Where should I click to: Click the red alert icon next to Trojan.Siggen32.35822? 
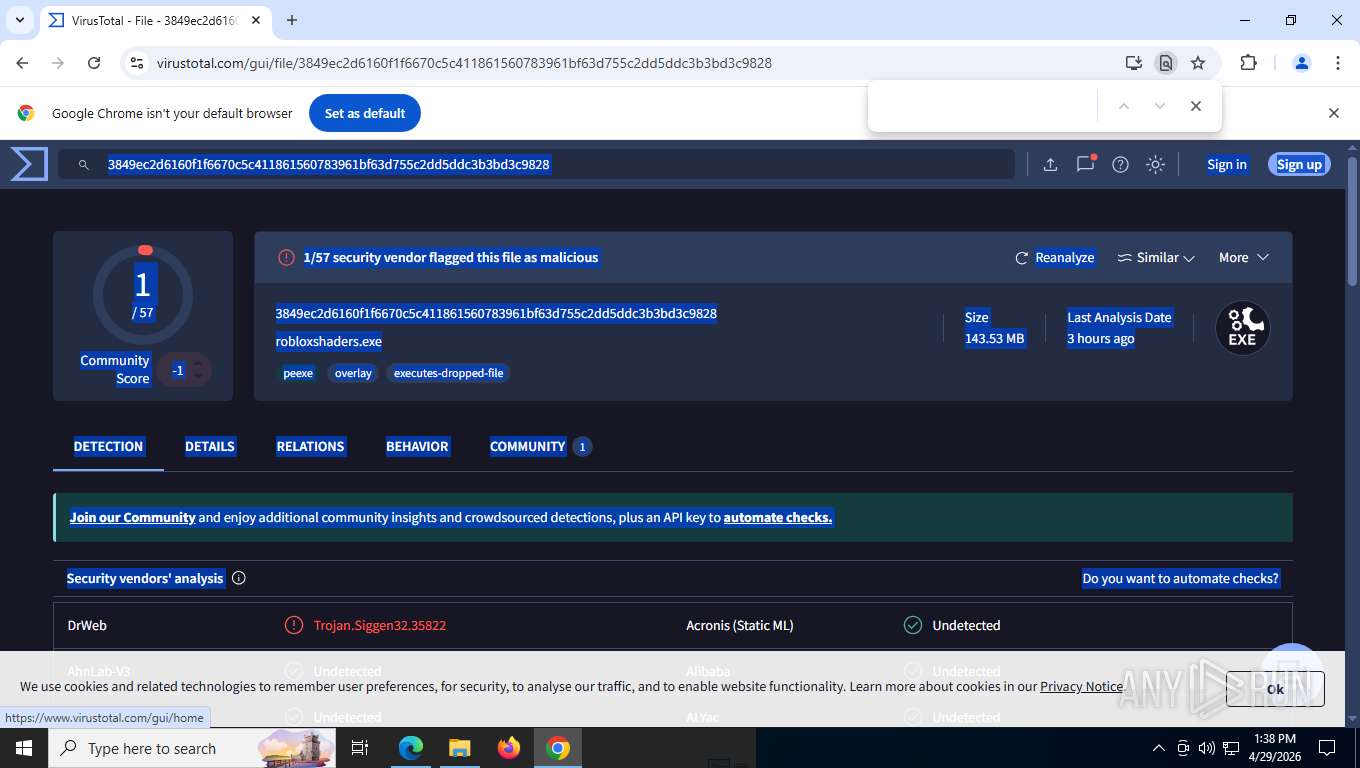[x=293, y=625]
